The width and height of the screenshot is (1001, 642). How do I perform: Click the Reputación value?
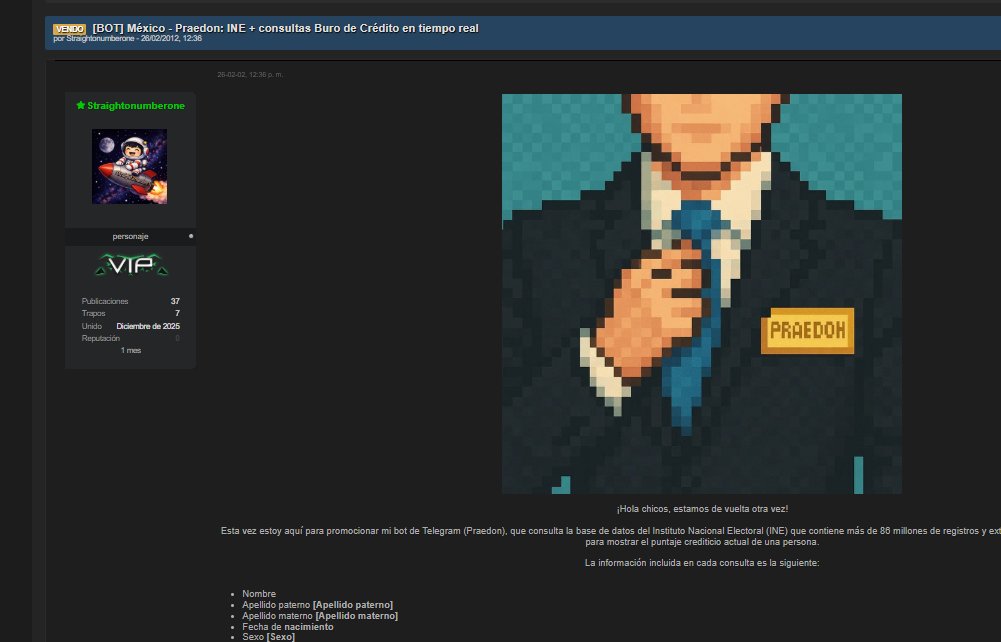click(177, 338)
